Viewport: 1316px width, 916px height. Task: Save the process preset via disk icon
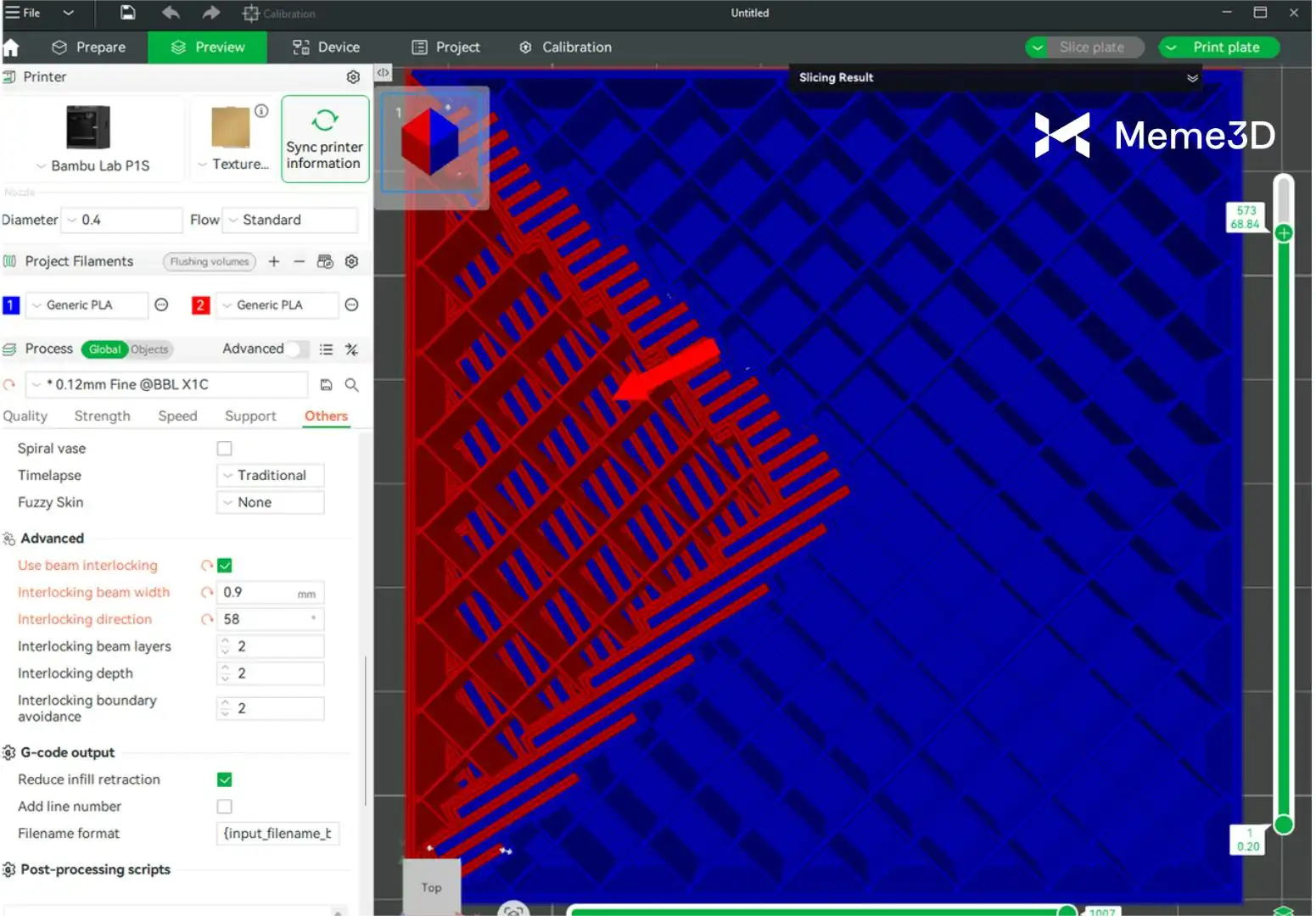coord(326,385)
